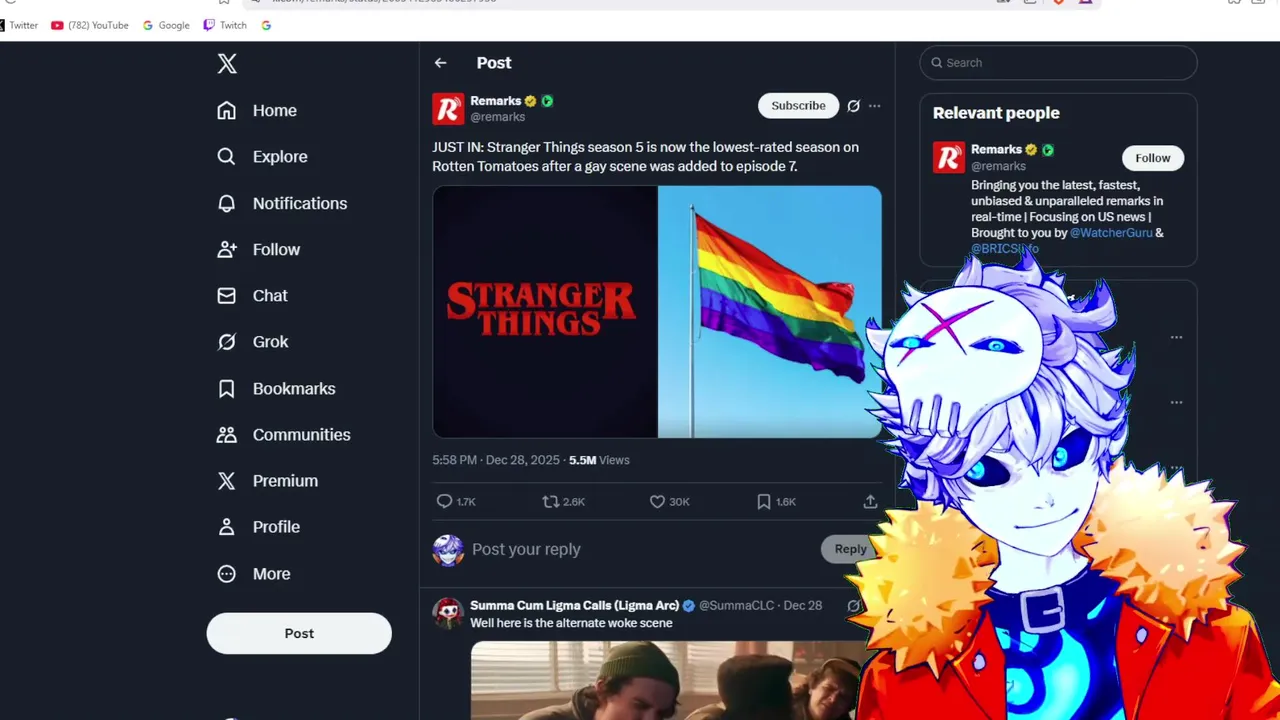Click into Post your reply field
Image resolution: width=1280 pixels, height=720 pixels.
coord(640,549)
